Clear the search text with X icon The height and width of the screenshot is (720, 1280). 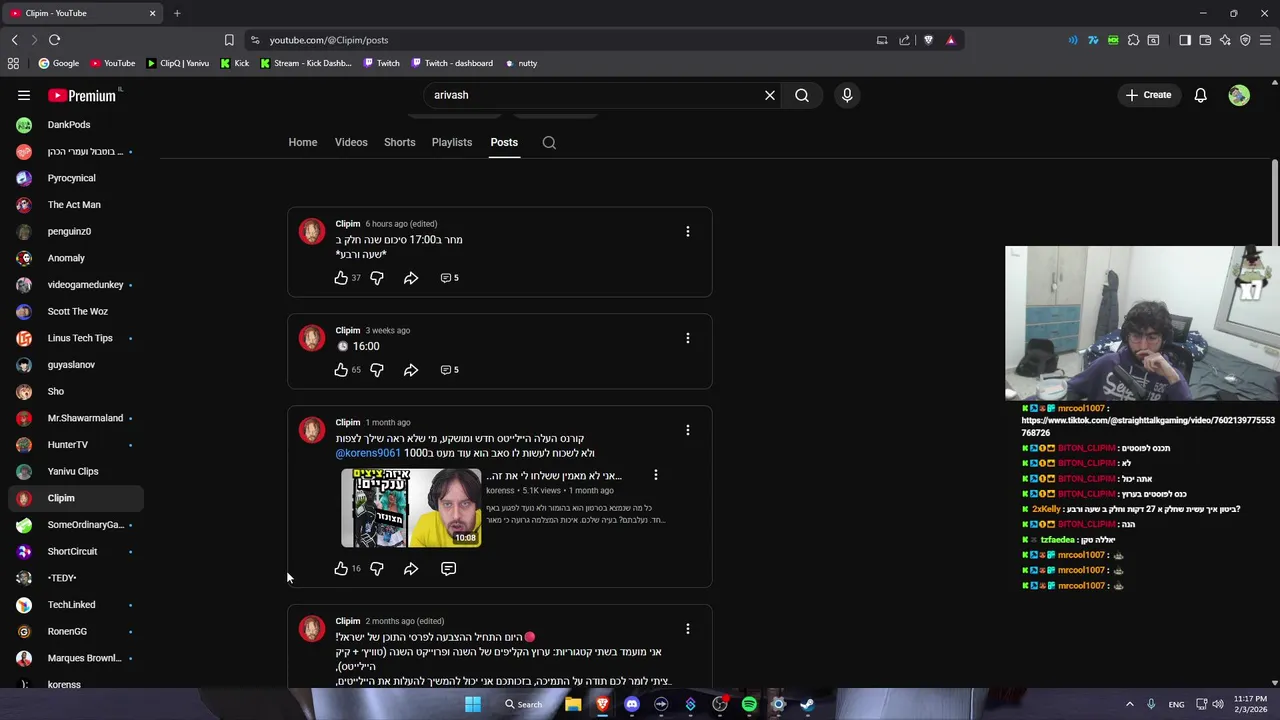(x=770, y=95)
